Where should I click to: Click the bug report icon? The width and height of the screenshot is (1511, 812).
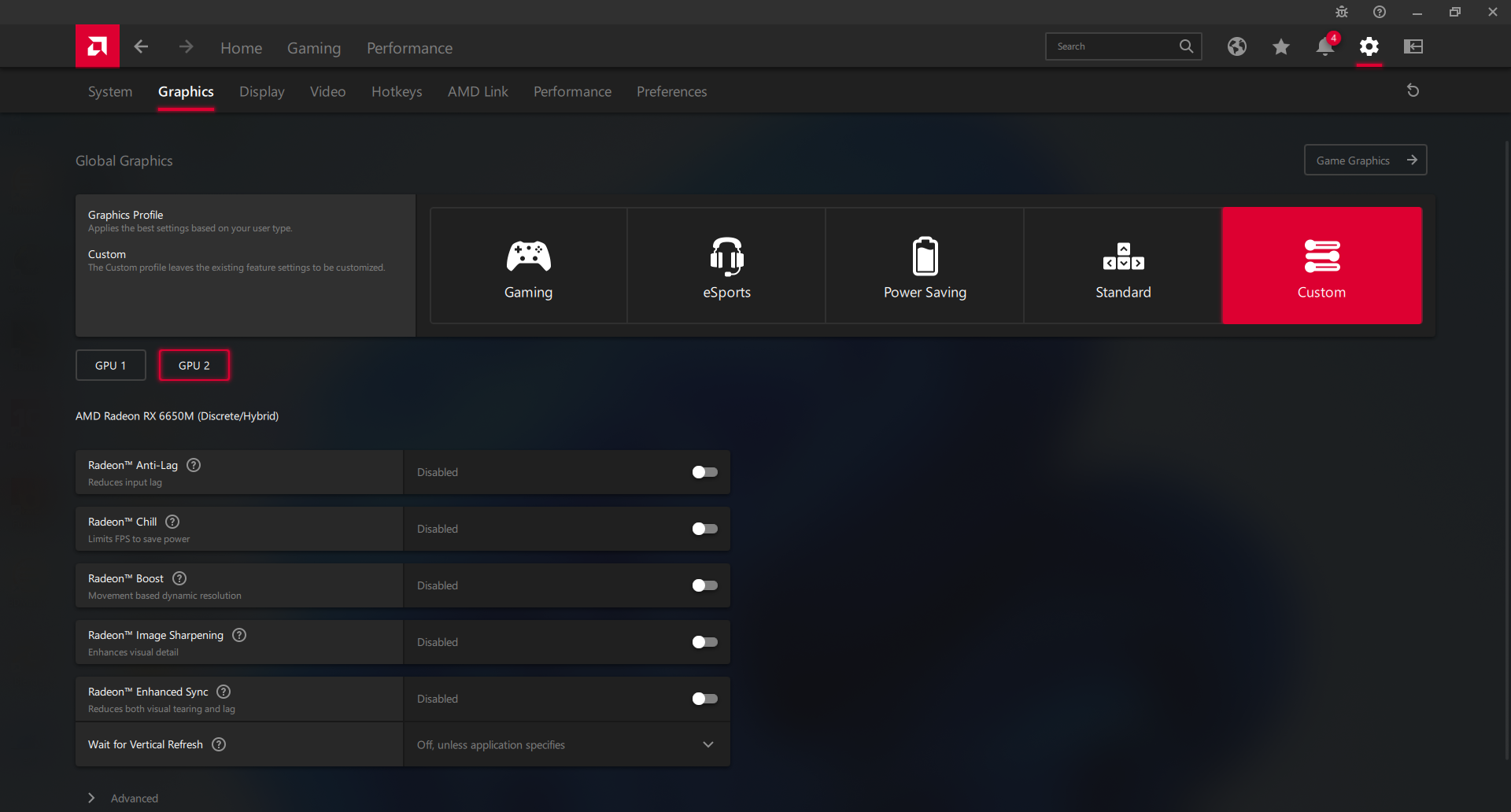tap(1342, 12)
